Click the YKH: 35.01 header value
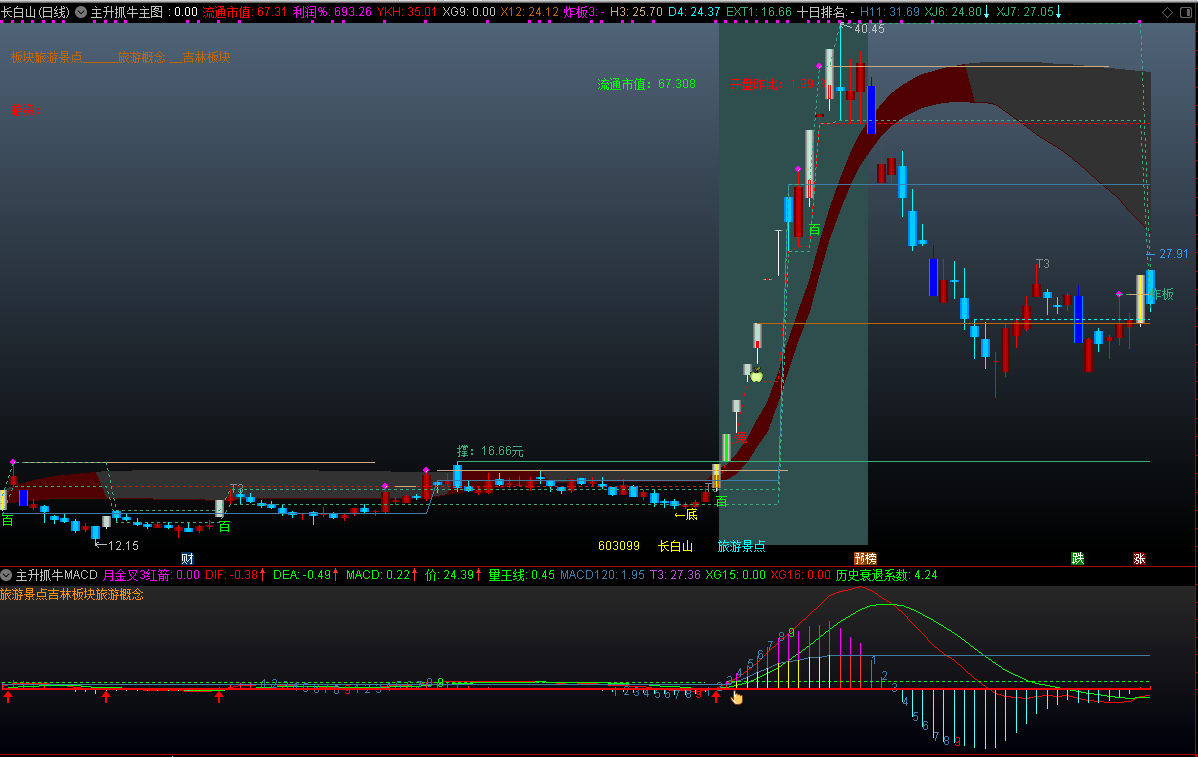The width and height of the screenshot is (1198, 757). 407,12
